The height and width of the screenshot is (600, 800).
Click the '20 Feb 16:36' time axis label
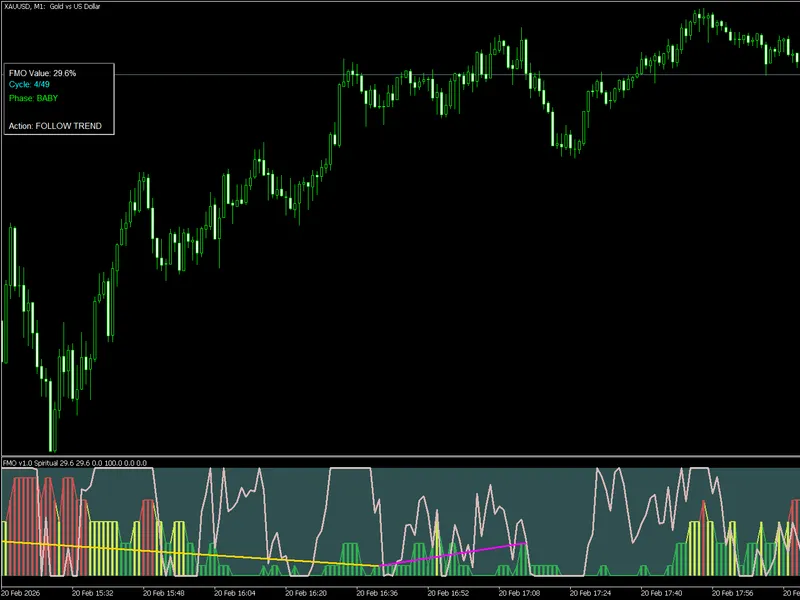click(377, 593)
